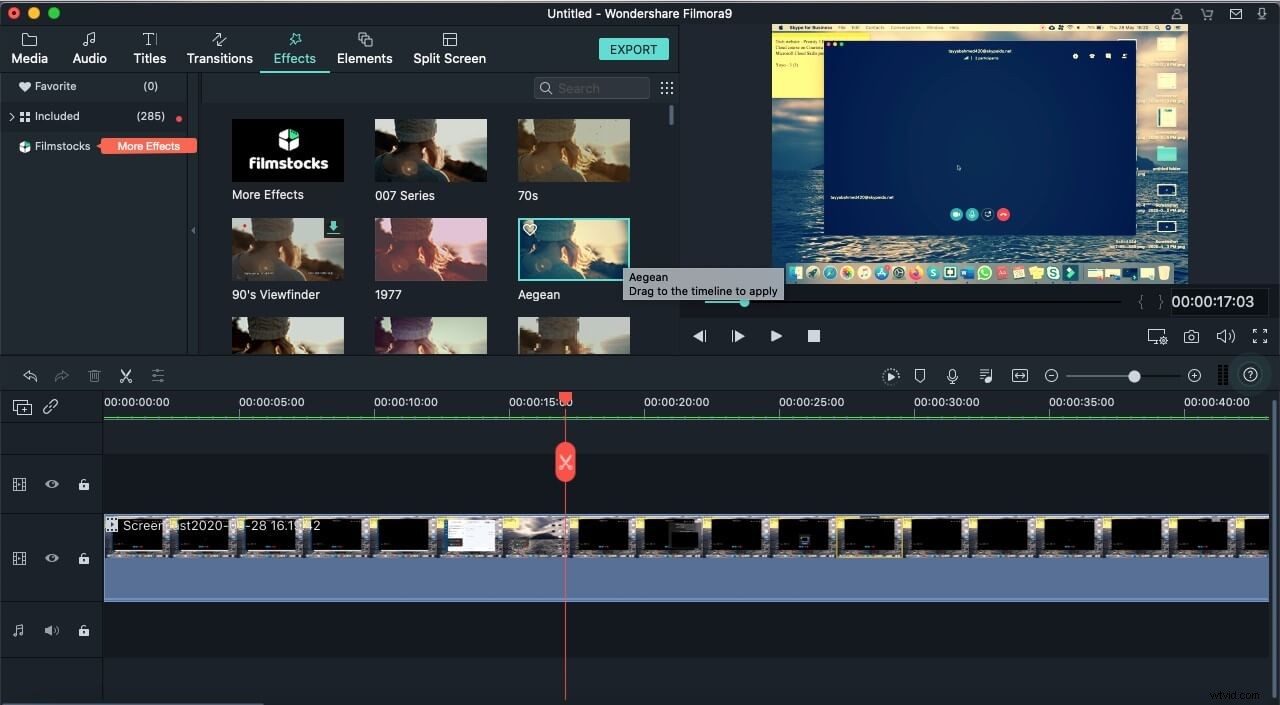Take a snapshot with the camera icon

click(1191, 337)
